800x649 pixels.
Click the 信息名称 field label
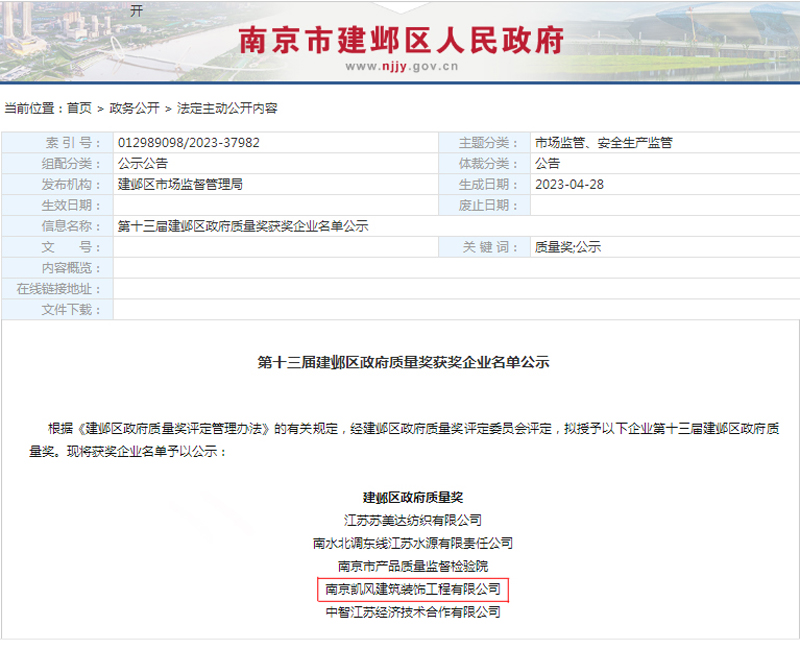pos(71,226)
